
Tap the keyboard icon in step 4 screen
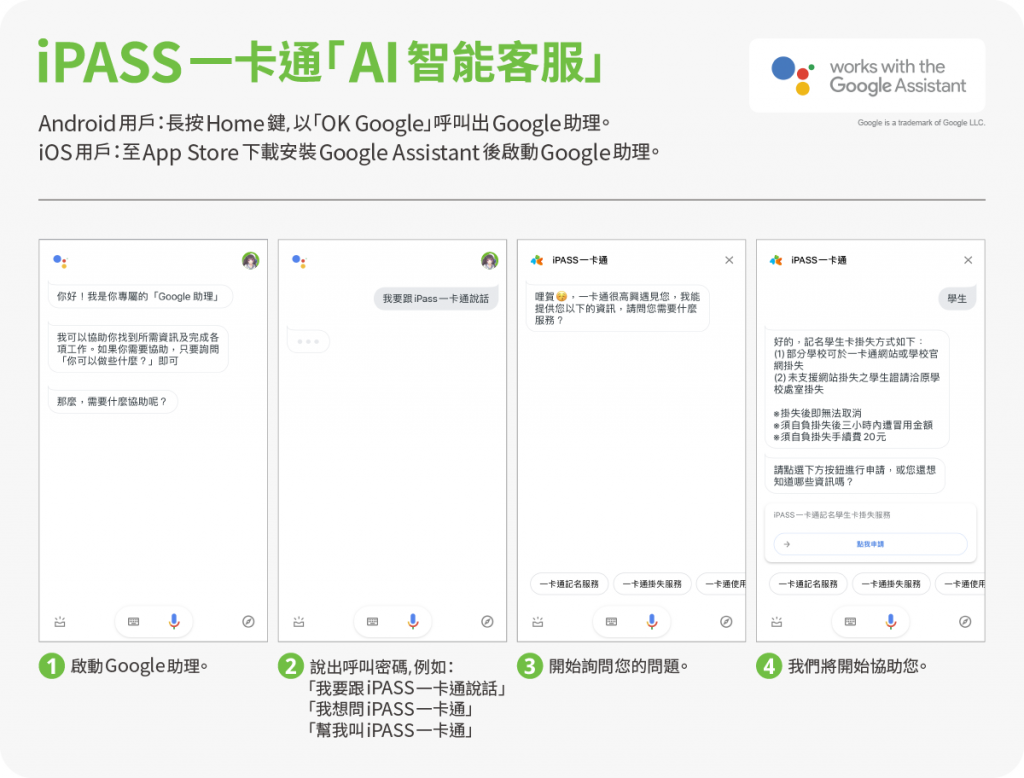tap(850, 621)
